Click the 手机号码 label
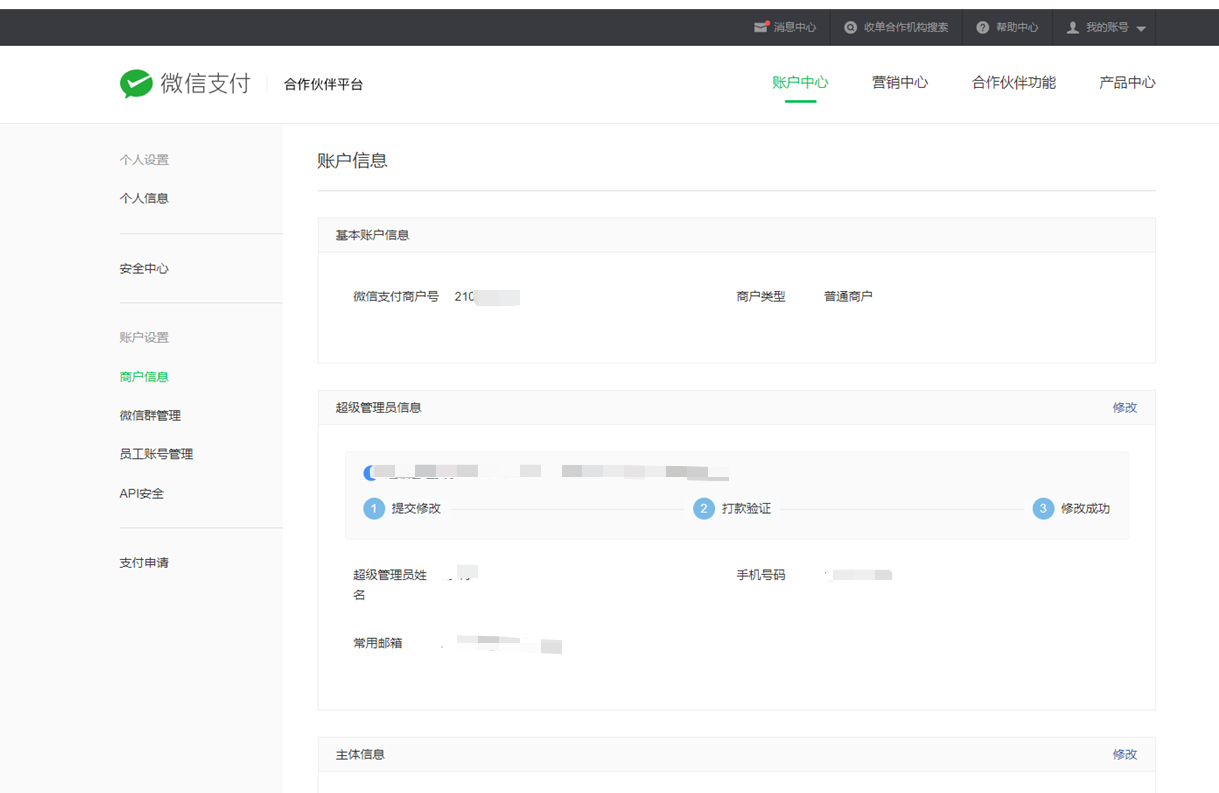 761,575
